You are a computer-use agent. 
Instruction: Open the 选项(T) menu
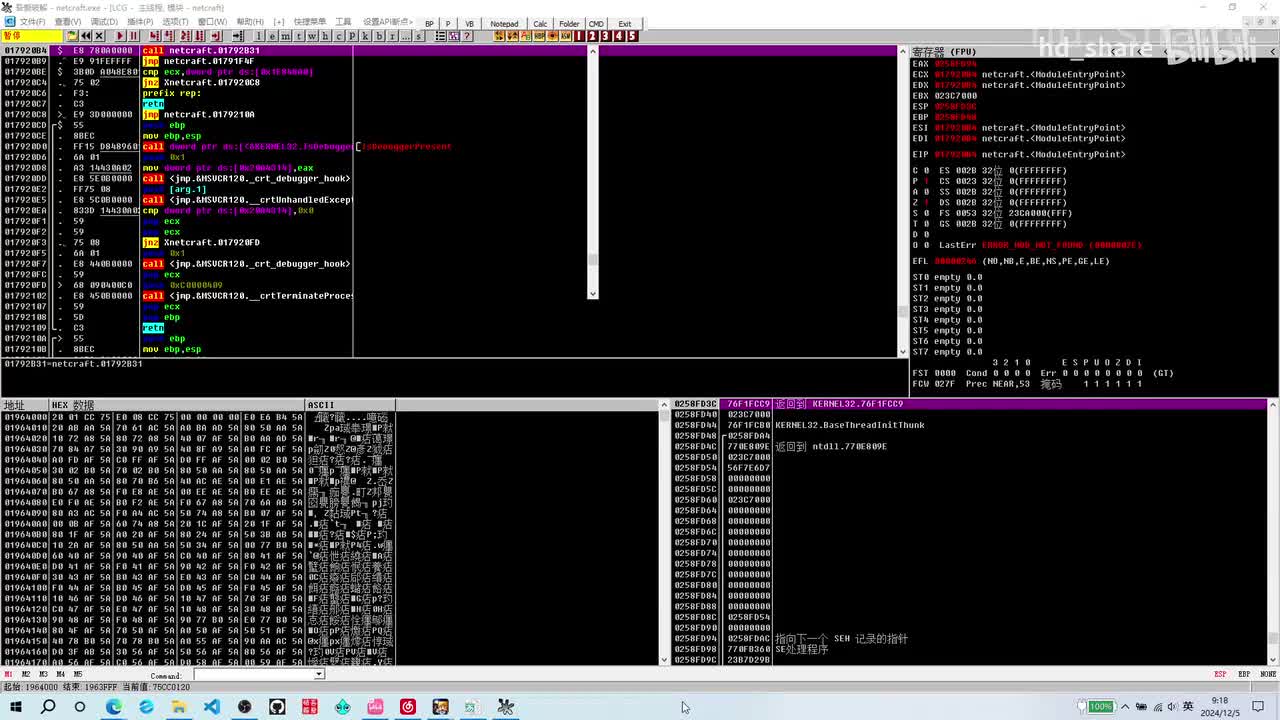[x=175, y=22]
